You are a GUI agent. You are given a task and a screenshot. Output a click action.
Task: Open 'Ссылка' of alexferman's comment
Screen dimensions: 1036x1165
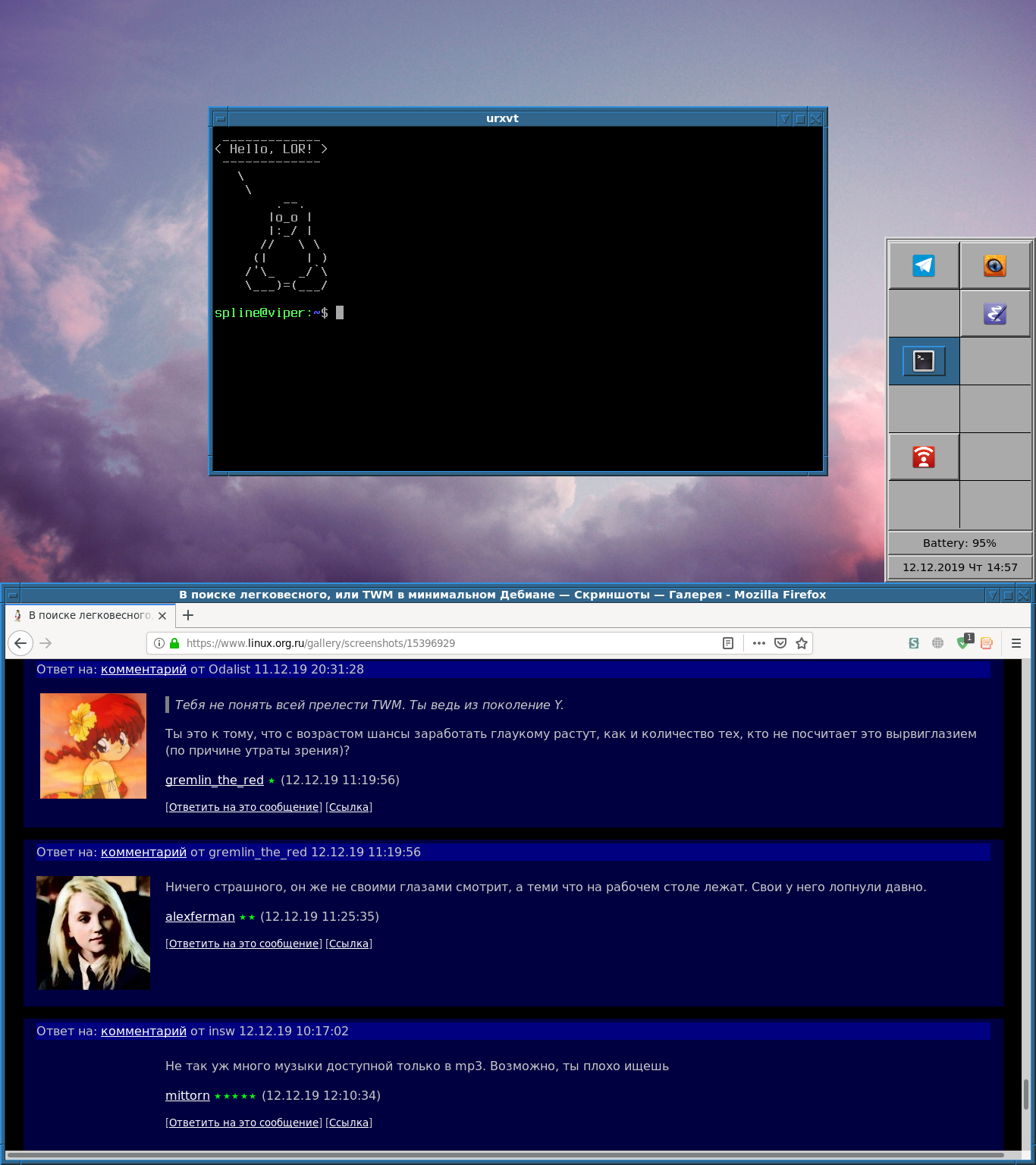pyautogui.click(x=349, y=944)
